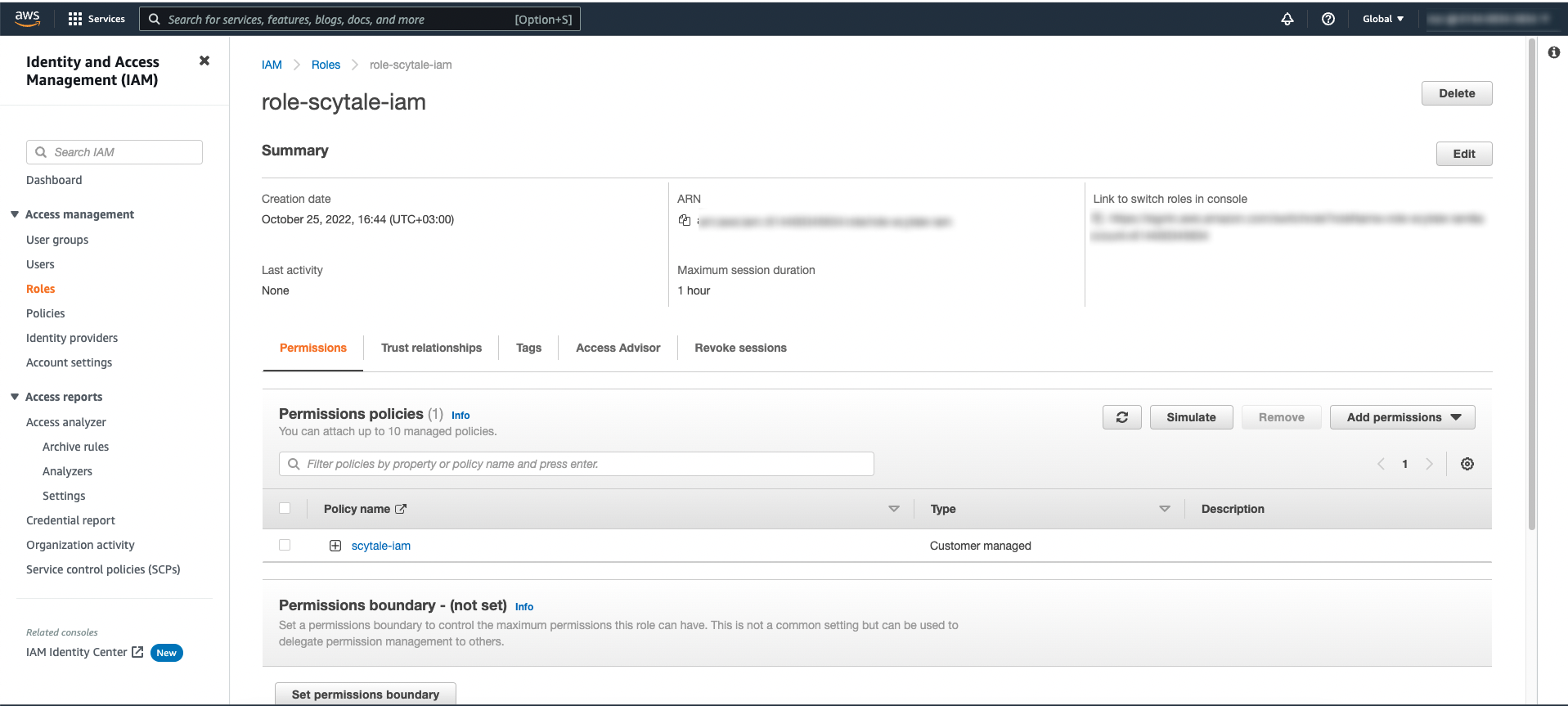Refresh the permissions policies list
1568x706 pixels.
click(x=1122, y=417)
